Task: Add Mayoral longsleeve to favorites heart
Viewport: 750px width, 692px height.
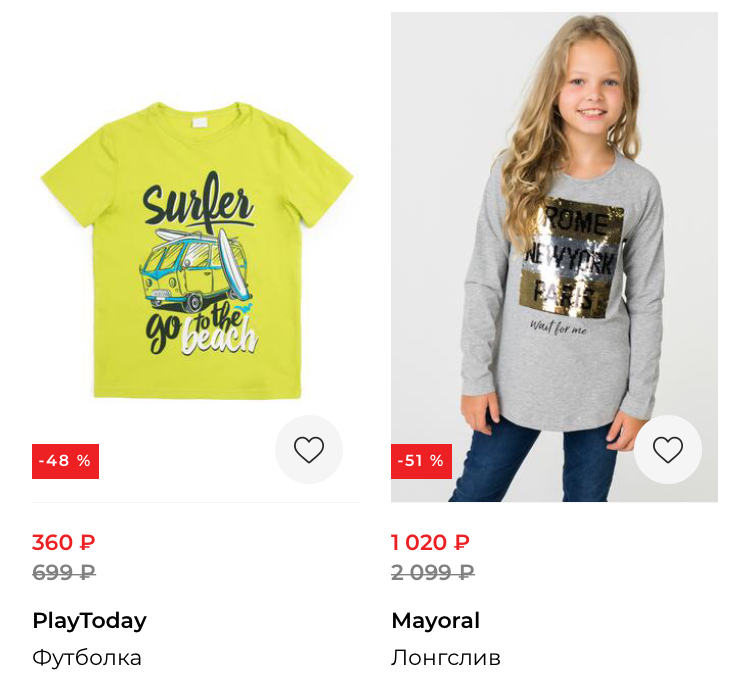Action: pos(668,450)
